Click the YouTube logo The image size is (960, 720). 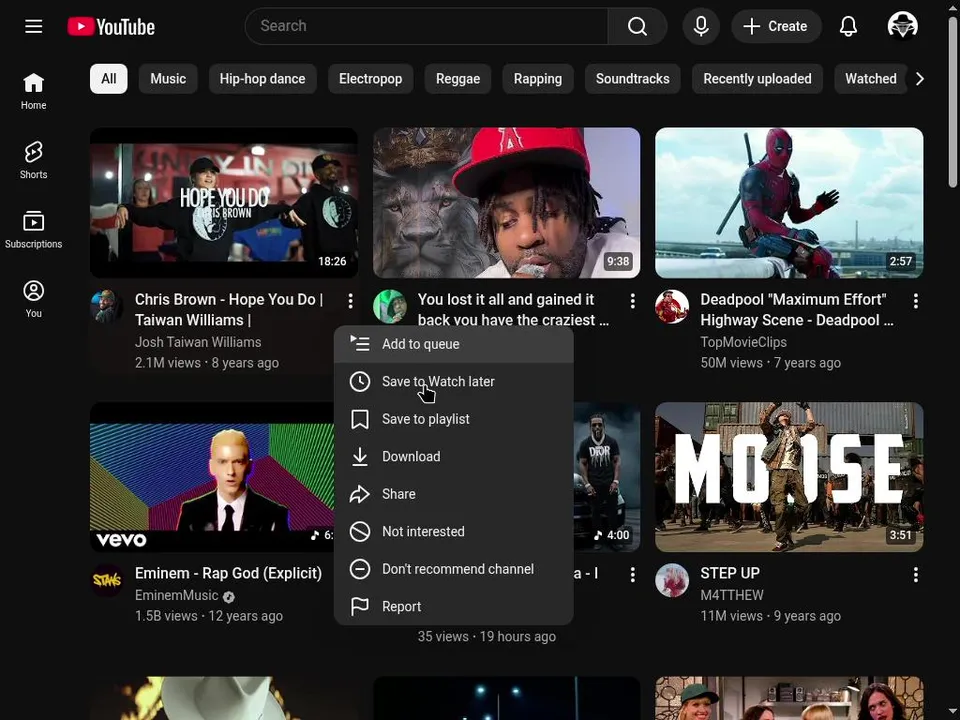pos(111,26)
